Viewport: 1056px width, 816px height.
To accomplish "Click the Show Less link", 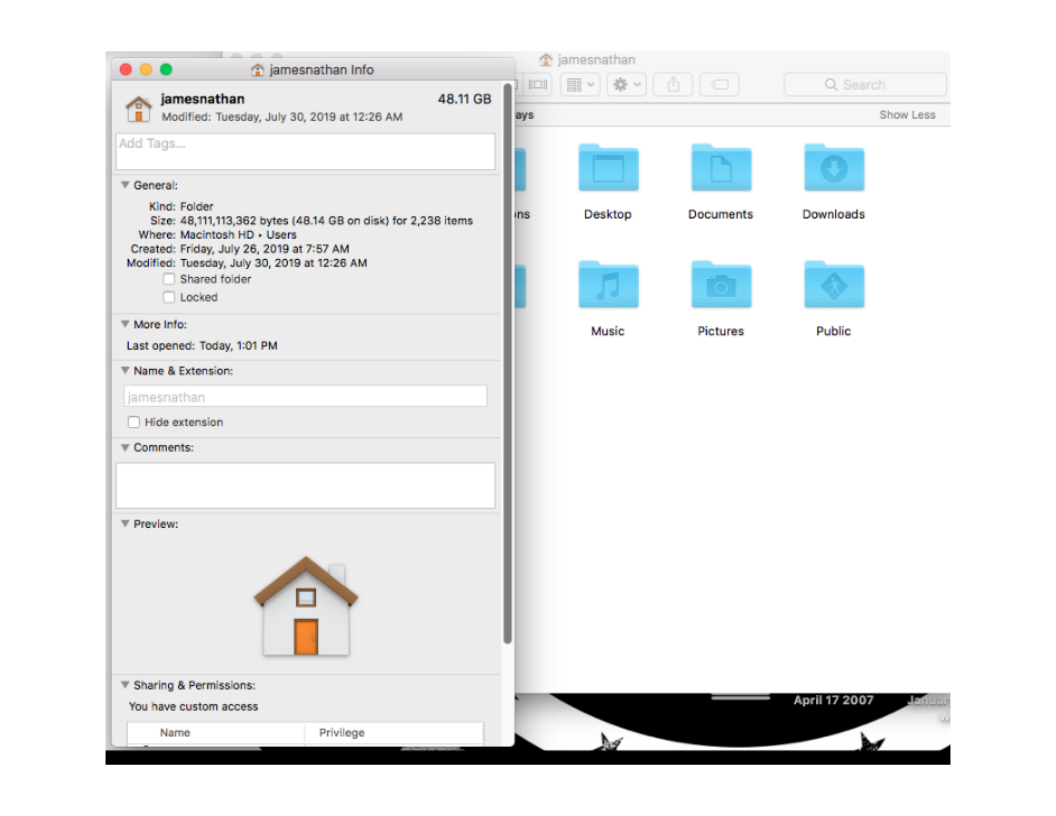I will click(x=907, y=115).
